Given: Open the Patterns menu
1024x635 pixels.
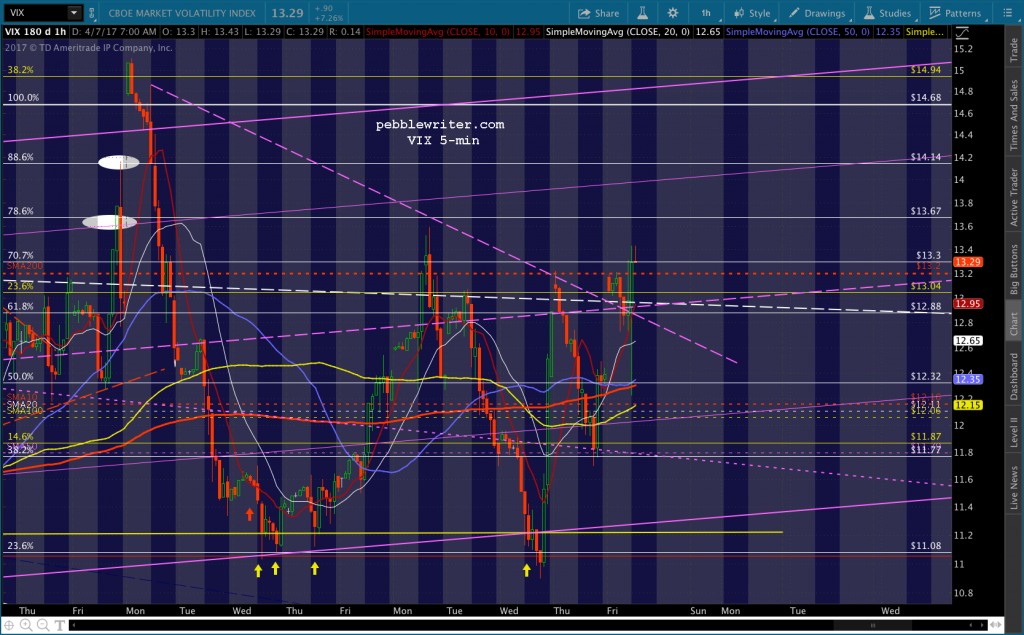Looking at the screenshot, I should (955, 13).
